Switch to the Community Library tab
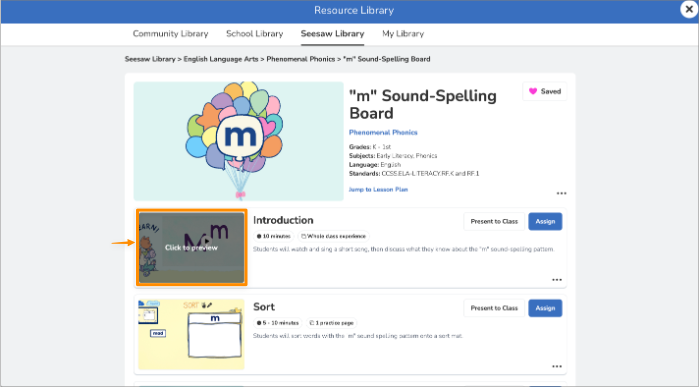The width and height of the screenshot is (699, 387). click(x=170, y=34)
